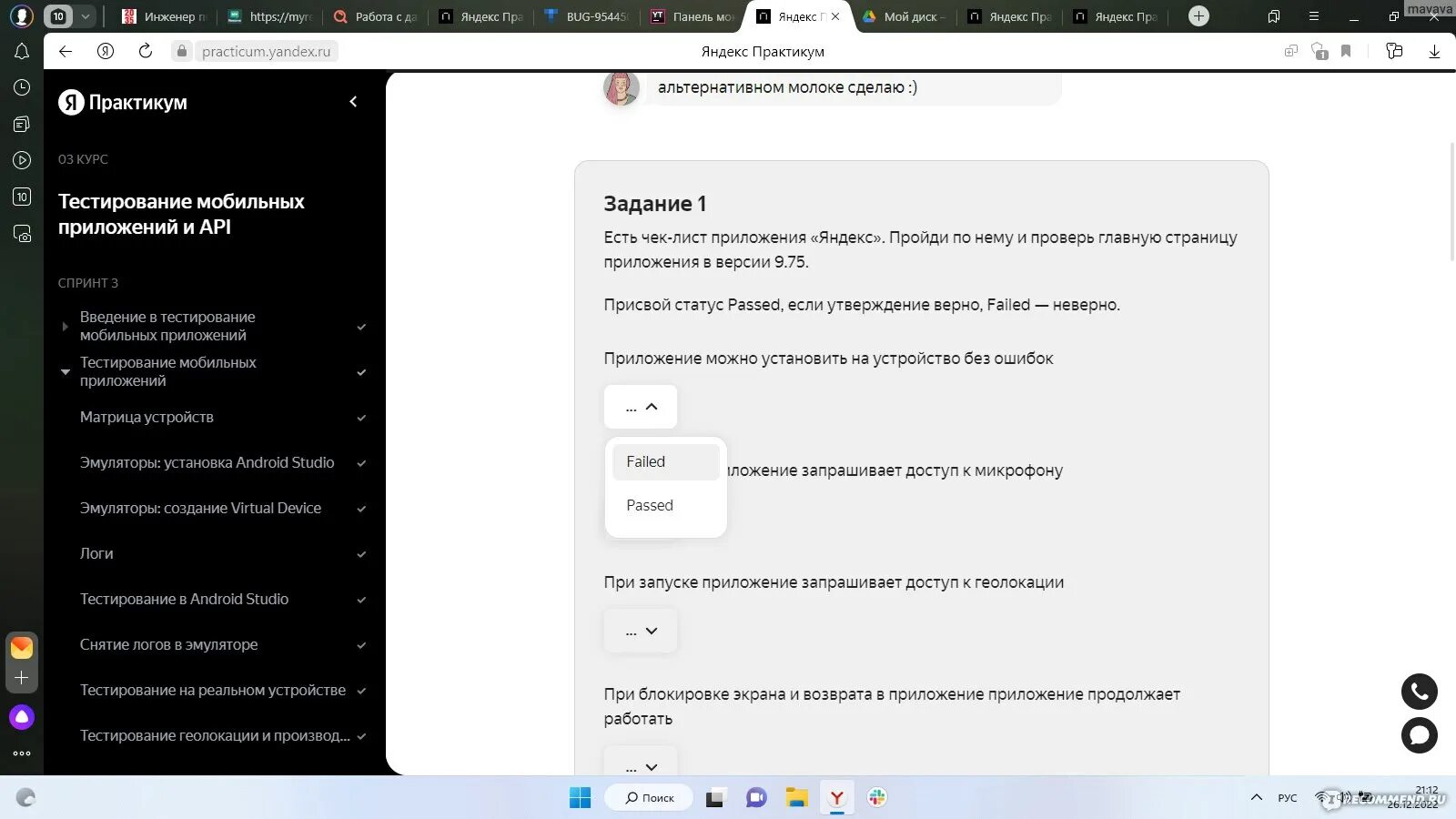Image resolution: width=1456 pixels, height=819 pixels.
Task: Open Task View on taskbar
Action: click(715, 798)
